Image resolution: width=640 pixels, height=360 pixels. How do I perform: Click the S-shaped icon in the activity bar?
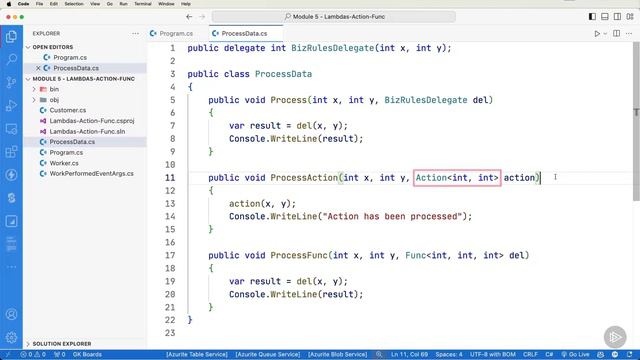(x=11, y=198)
